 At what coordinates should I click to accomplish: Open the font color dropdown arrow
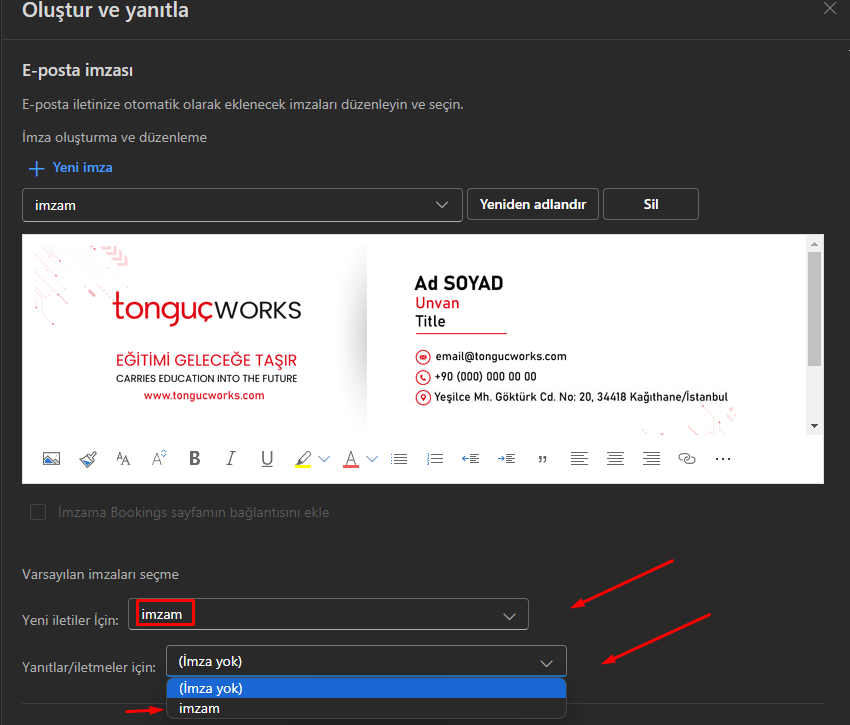(372, 459)
